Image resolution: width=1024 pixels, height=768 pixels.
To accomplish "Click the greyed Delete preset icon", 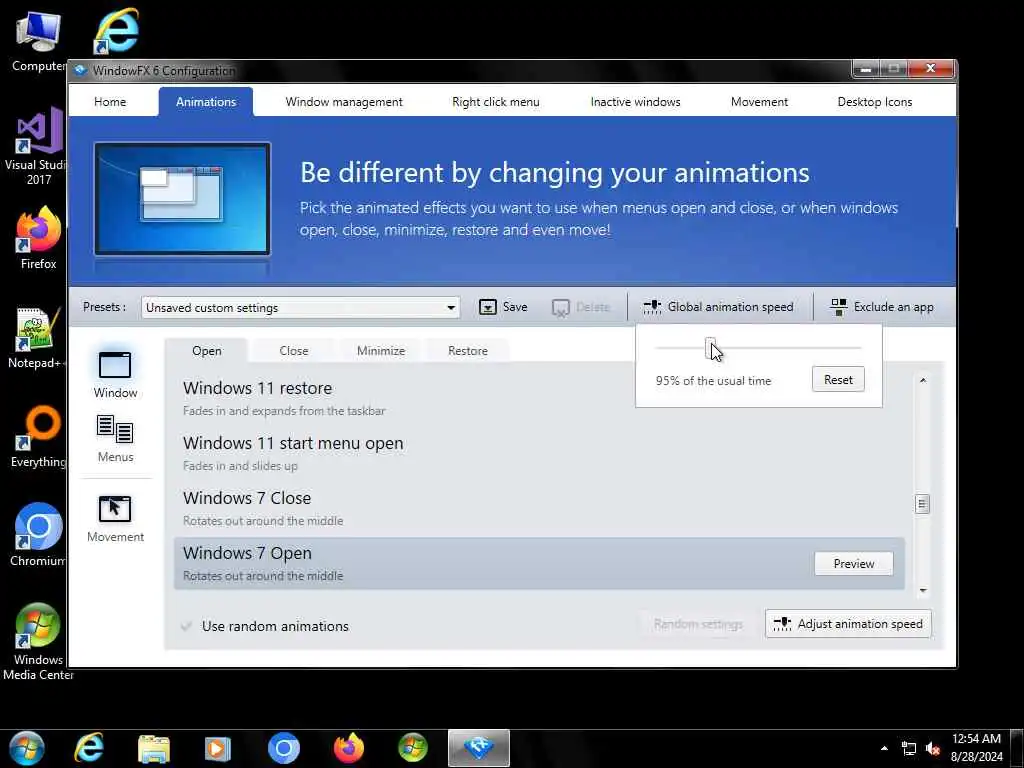I will [560, 307].
